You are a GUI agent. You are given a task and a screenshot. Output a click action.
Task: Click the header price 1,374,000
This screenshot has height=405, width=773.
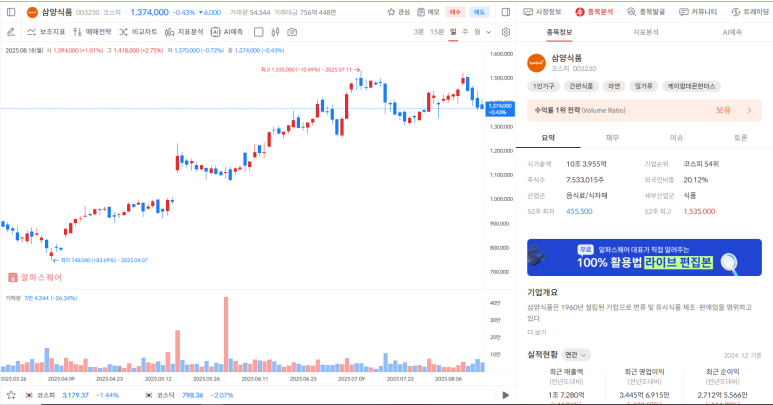(x=149, y=12)
